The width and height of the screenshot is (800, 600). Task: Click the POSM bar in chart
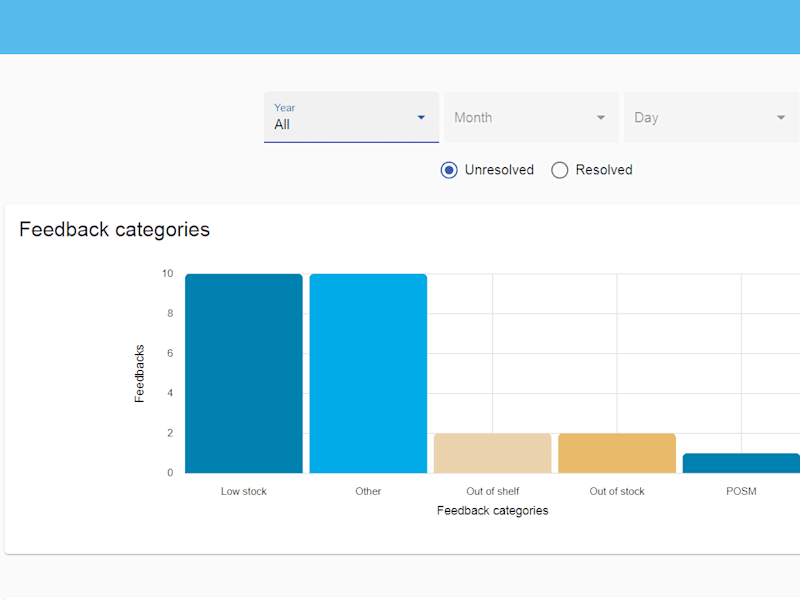point(741,463)
